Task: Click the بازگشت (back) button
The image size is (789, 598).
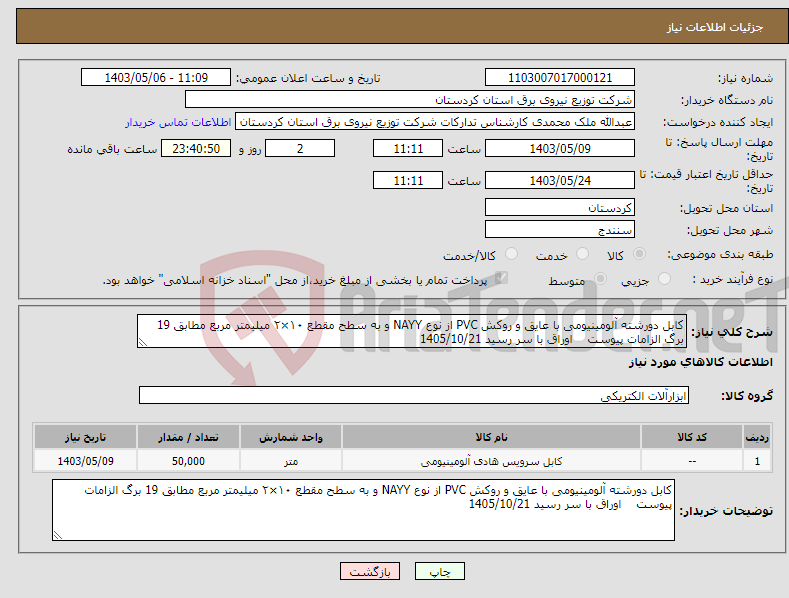Action: coord(370,571)
